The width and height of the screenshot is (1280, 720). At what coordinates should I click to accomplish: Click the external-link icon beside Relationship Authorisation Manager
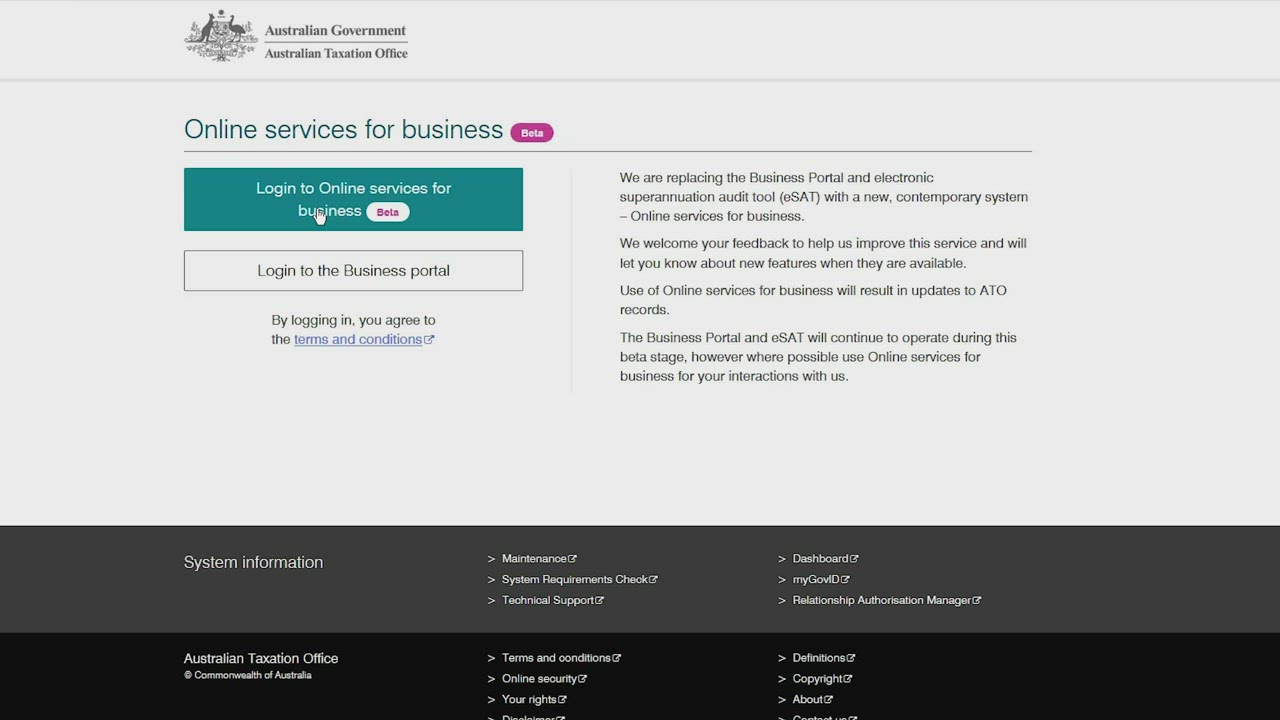(x=976, y=601)
